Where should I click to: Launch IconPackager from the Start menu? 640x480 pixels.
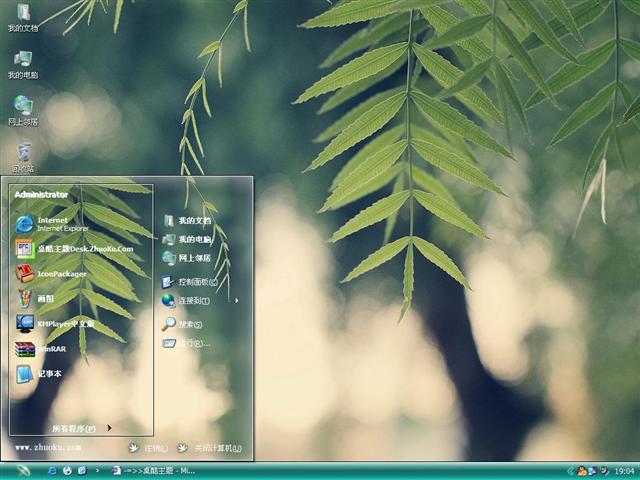tap(60, 273)
